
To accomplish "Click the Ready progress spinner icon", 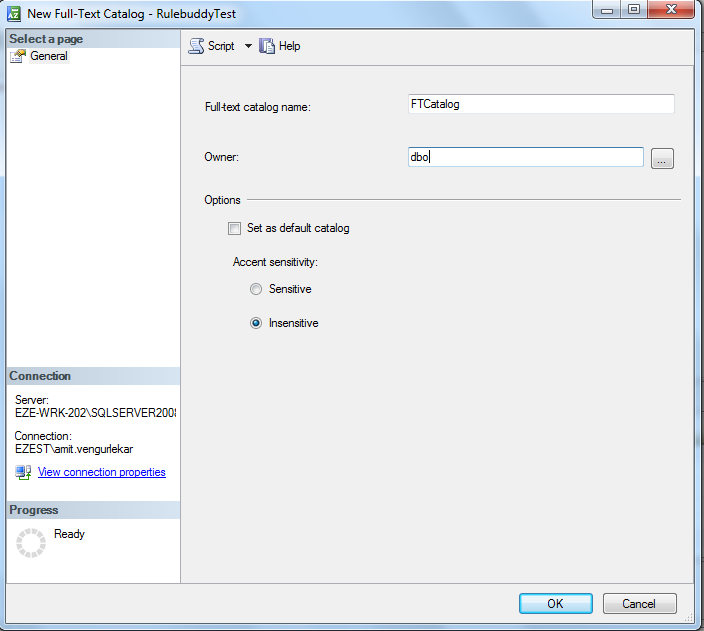I will (31, 543).
